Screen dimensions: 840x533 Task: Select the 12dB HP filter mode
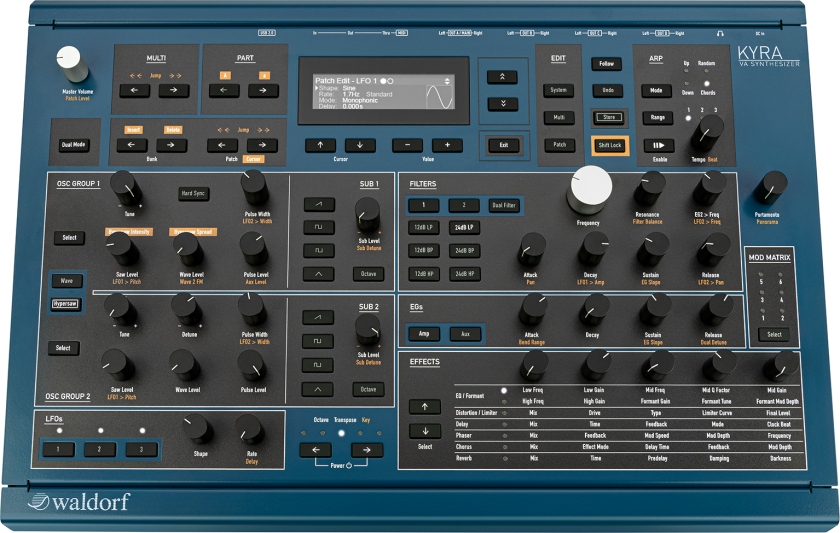coord(423,274)
